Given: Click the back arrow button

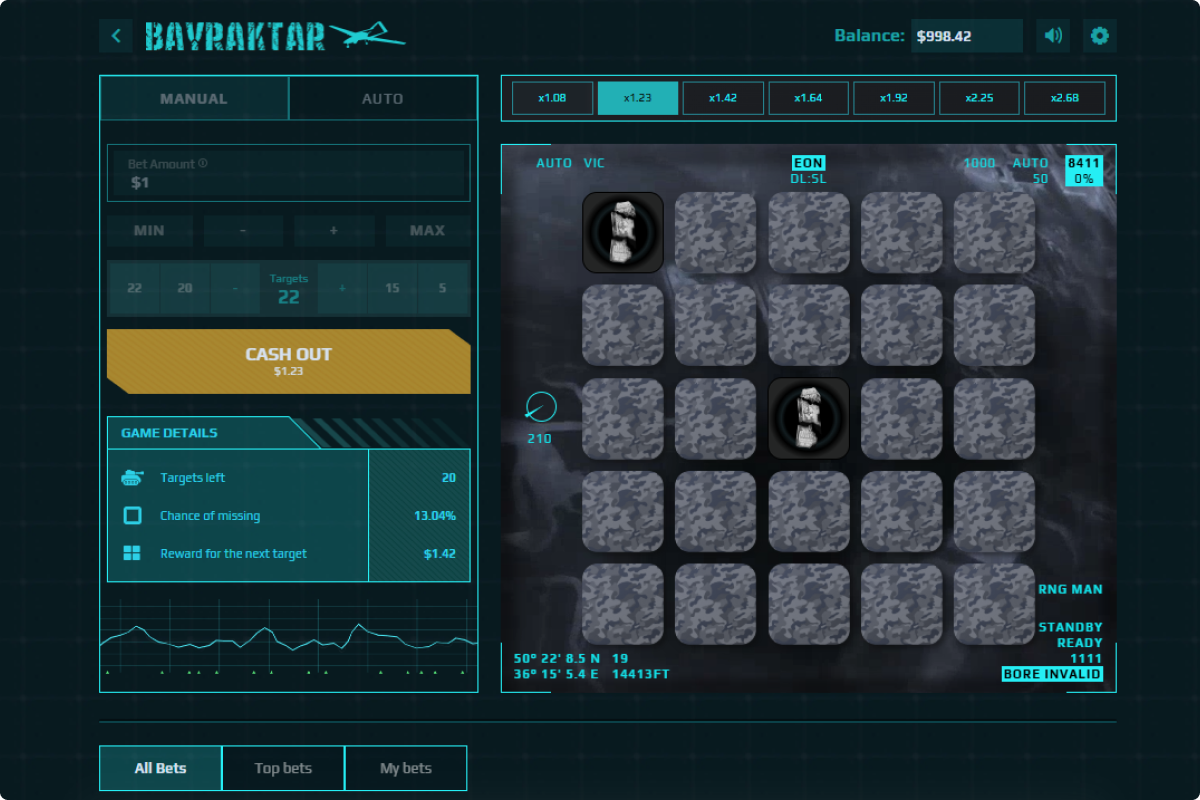Looking at the screenshot, I should coord(116,36).
